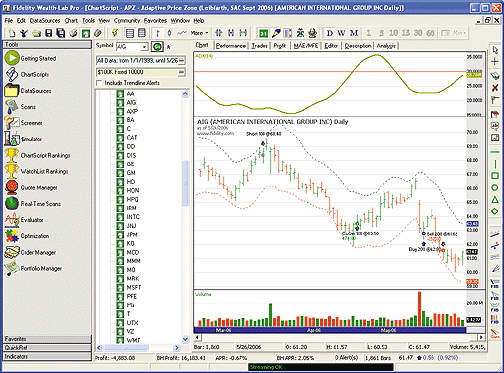
Task: Open the Symbol dropdown
Action: click(144, 47)
